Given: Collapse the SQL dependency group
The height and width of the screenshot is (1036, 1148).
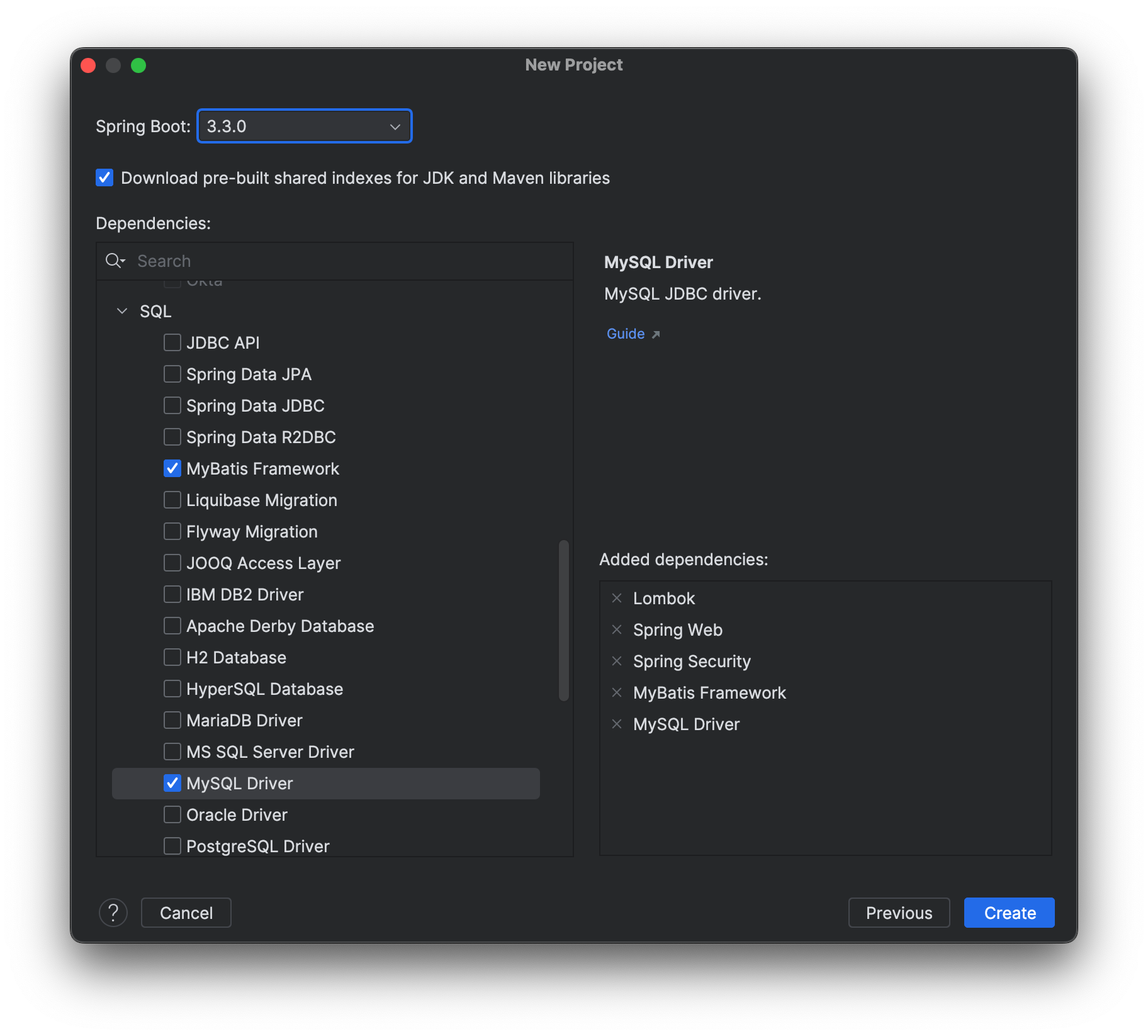Looking at the screenshot, I should point(122,311).
